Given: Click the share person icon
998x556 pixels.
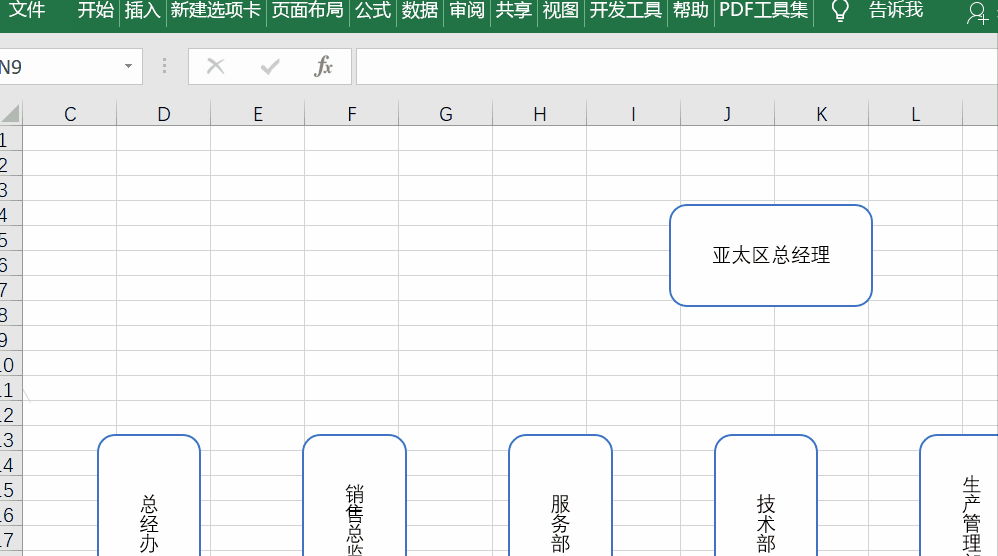Looking at the screenshot, I should 977,13.
